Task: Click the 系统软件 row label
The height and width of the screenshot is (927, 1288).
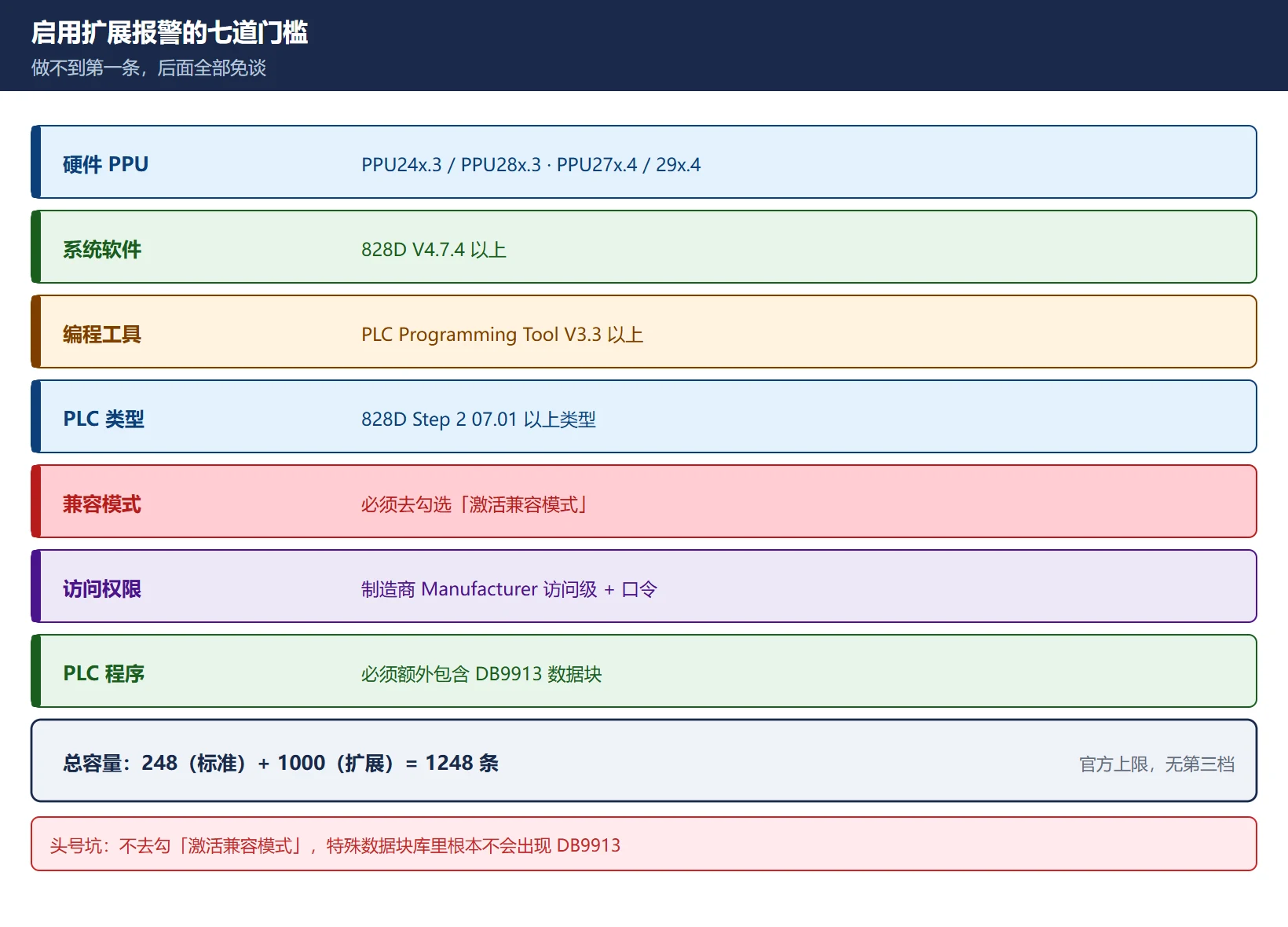Action: click(x=102, y=249)
